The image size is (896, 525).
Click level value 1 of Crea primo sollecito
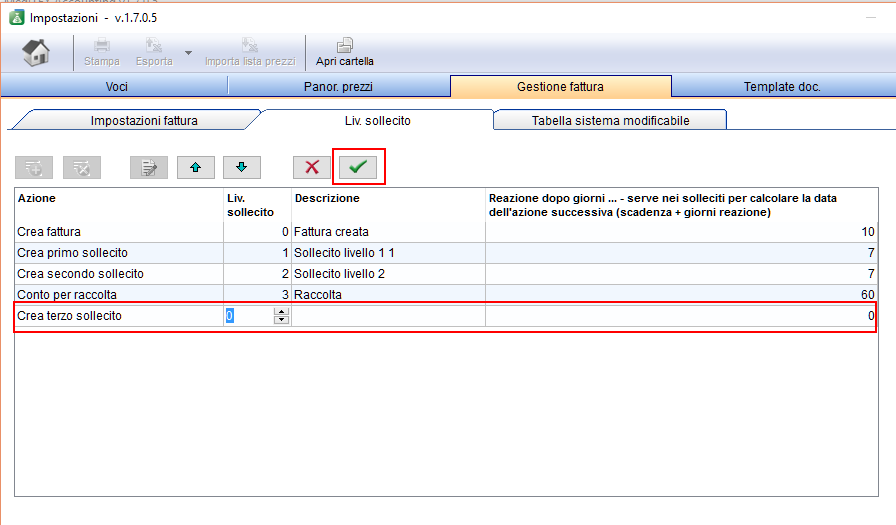[x=285, y=253]
